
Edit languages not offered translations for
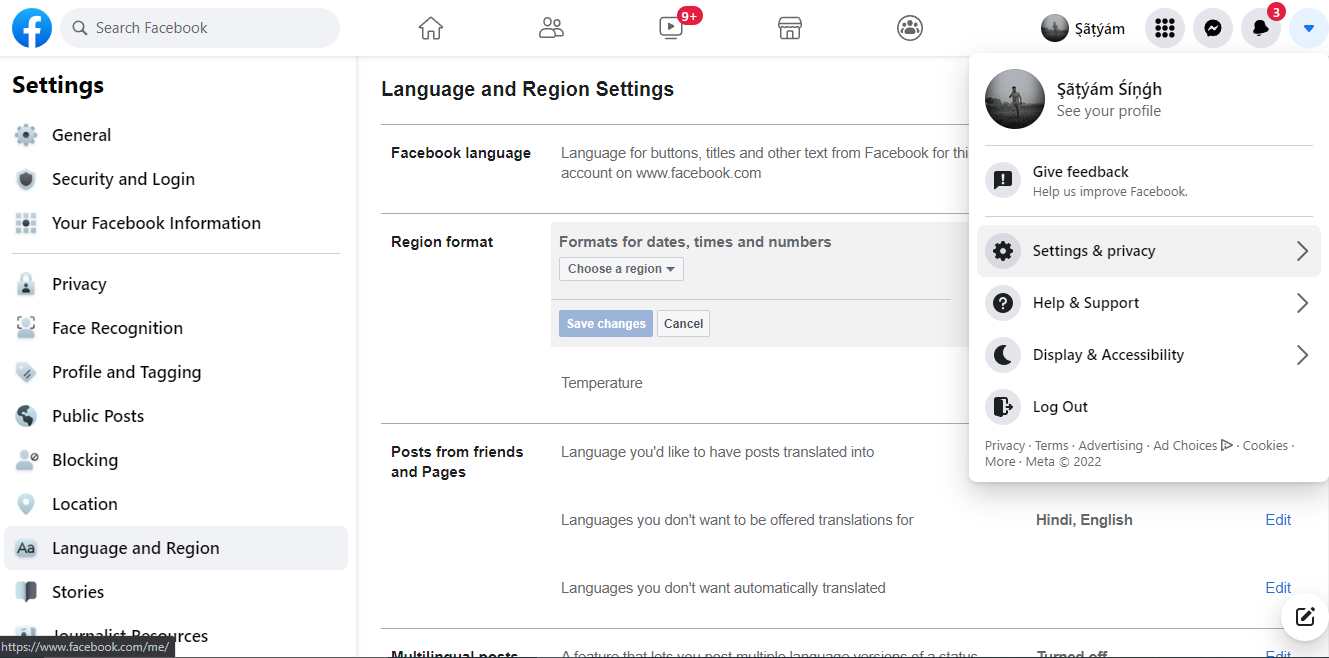[x=1278, y=520]
